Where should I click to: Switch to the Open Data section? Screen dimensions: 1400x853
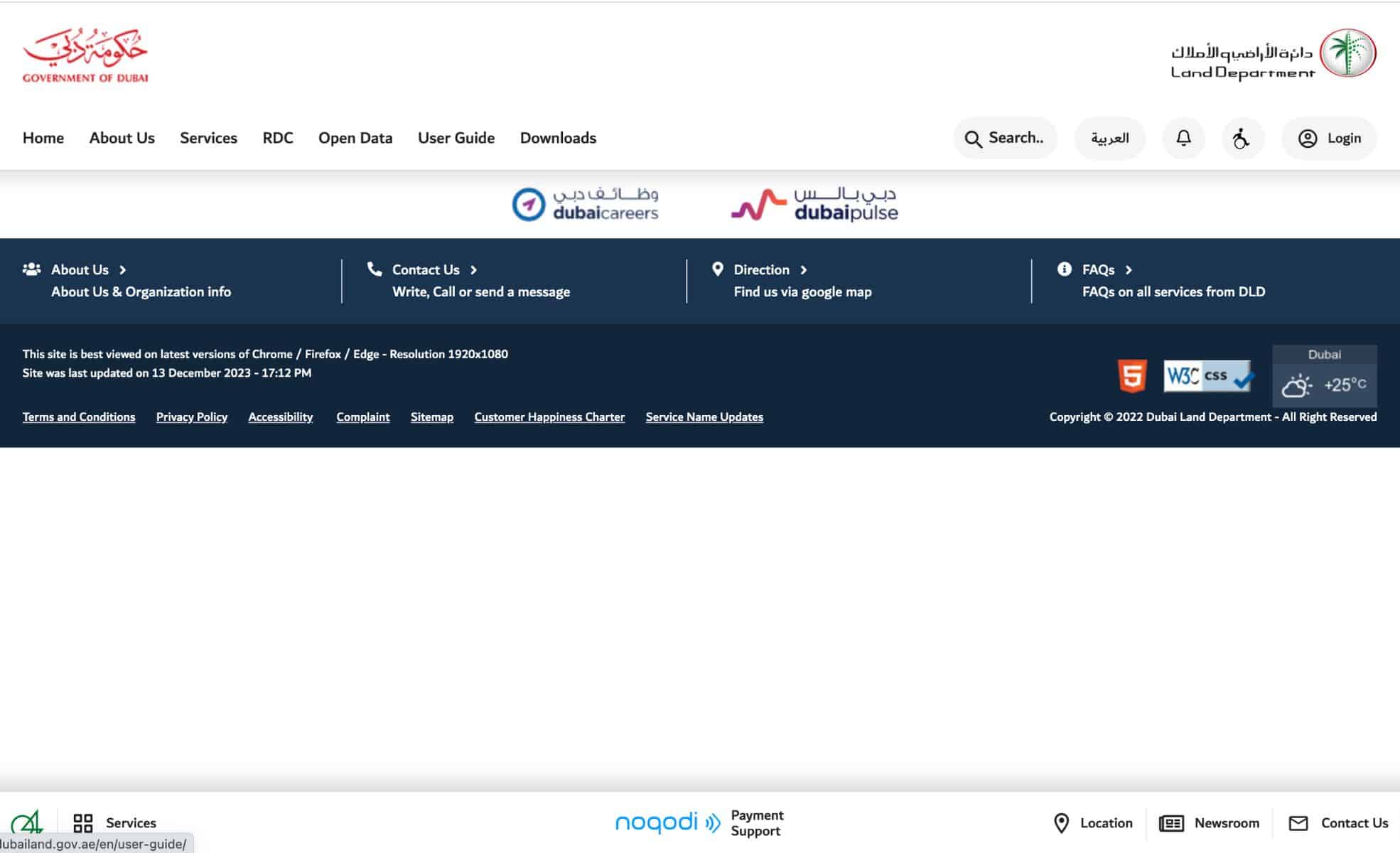[x=355, y=138]
